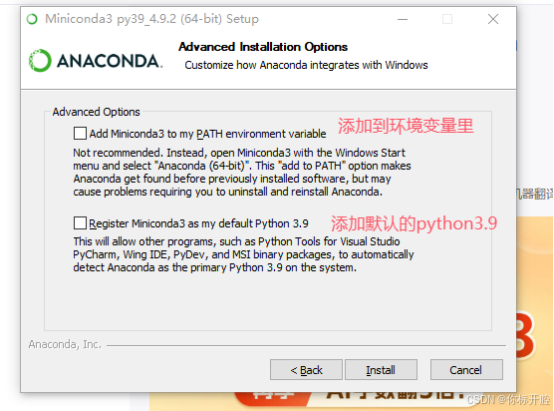Click 'Customize how Anaconda integrates with Windows' text

306,65
